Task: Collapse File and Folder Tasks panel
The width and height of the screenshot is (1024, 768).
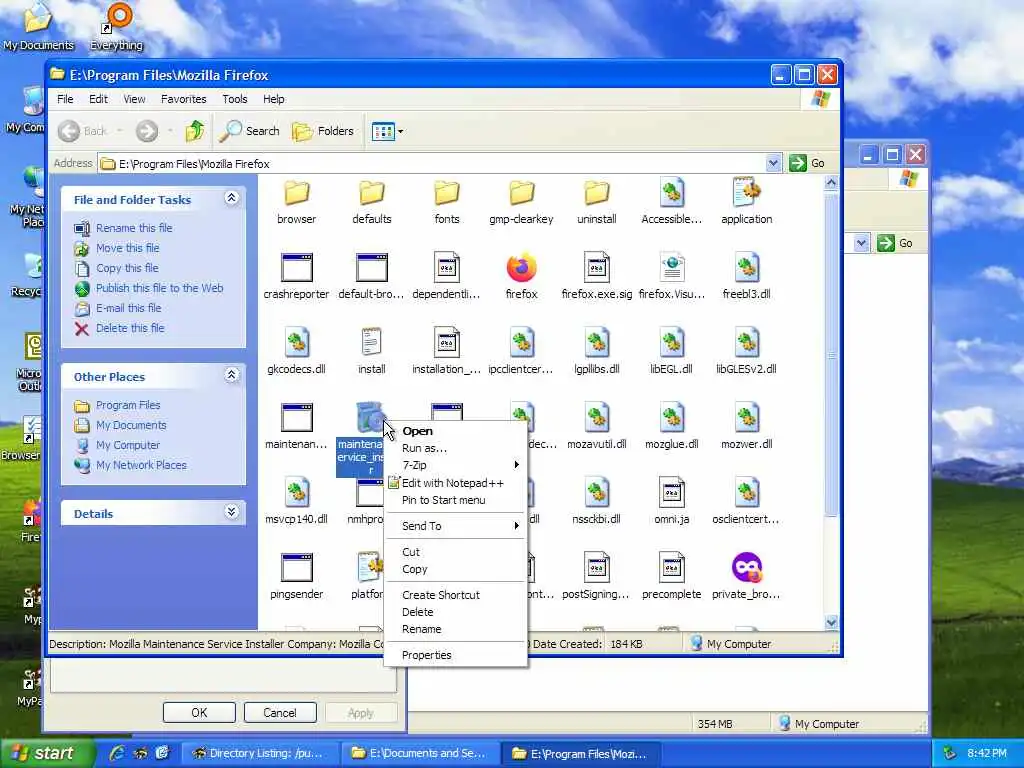Action: pyautogui.click(x=231, y=198)
